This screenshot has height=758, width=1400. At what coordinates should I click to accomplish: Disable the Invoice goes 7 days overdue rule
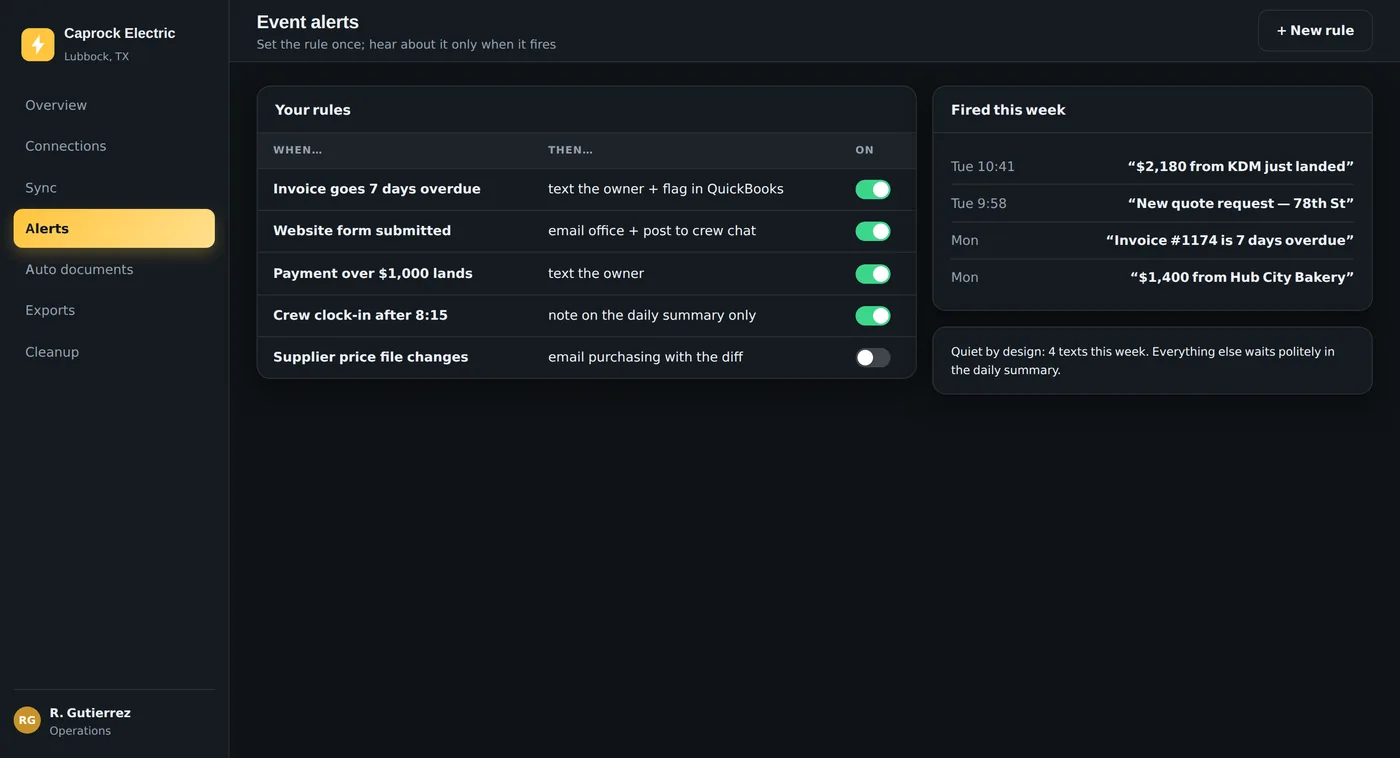point(873,189)
